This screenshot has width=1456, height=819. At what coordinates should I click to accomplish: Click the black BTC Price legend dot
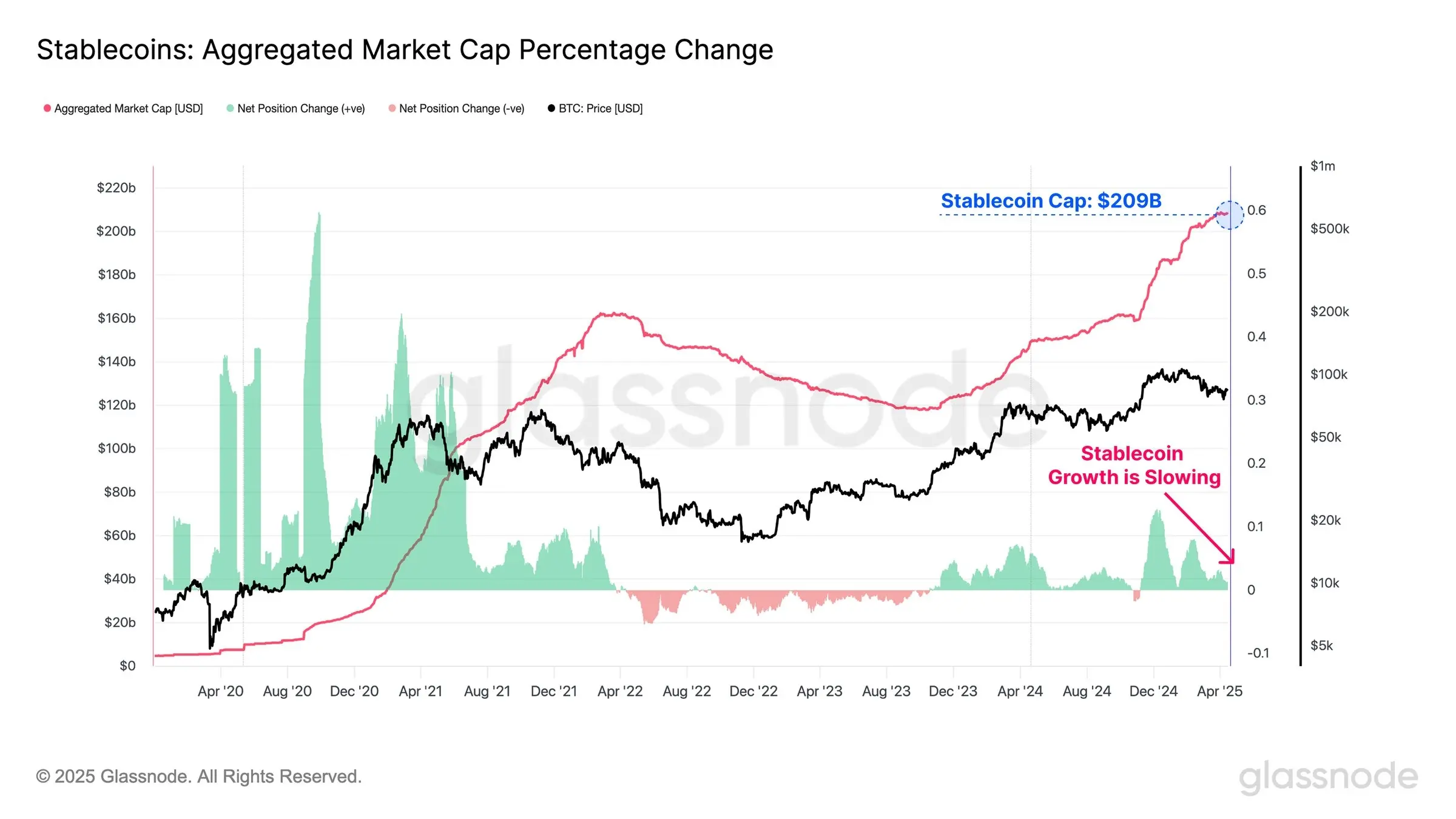[x=551, y=109]
